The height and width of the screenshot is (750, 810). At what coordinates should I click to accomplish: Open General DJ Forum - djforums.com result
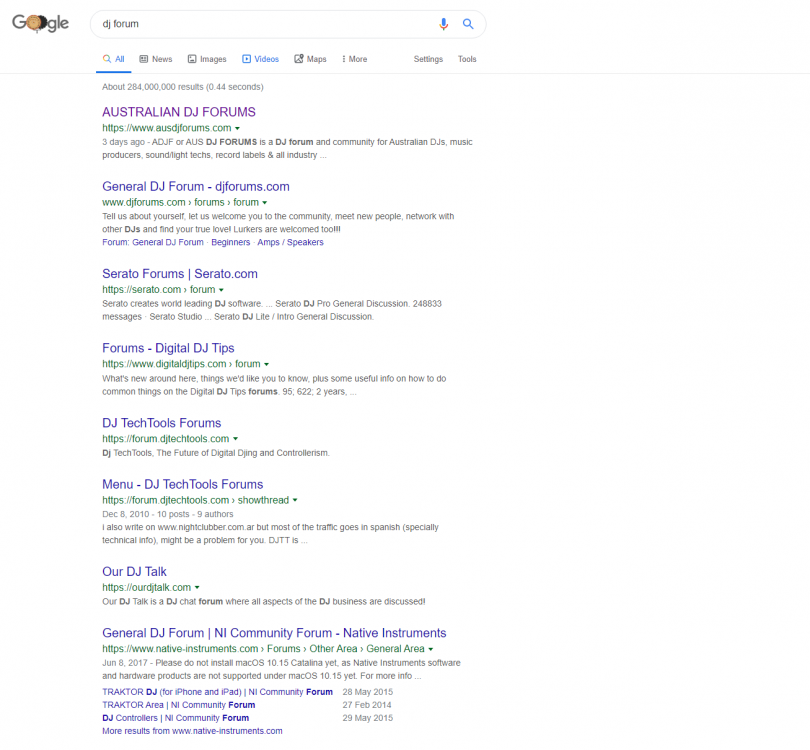pos(196,186)
